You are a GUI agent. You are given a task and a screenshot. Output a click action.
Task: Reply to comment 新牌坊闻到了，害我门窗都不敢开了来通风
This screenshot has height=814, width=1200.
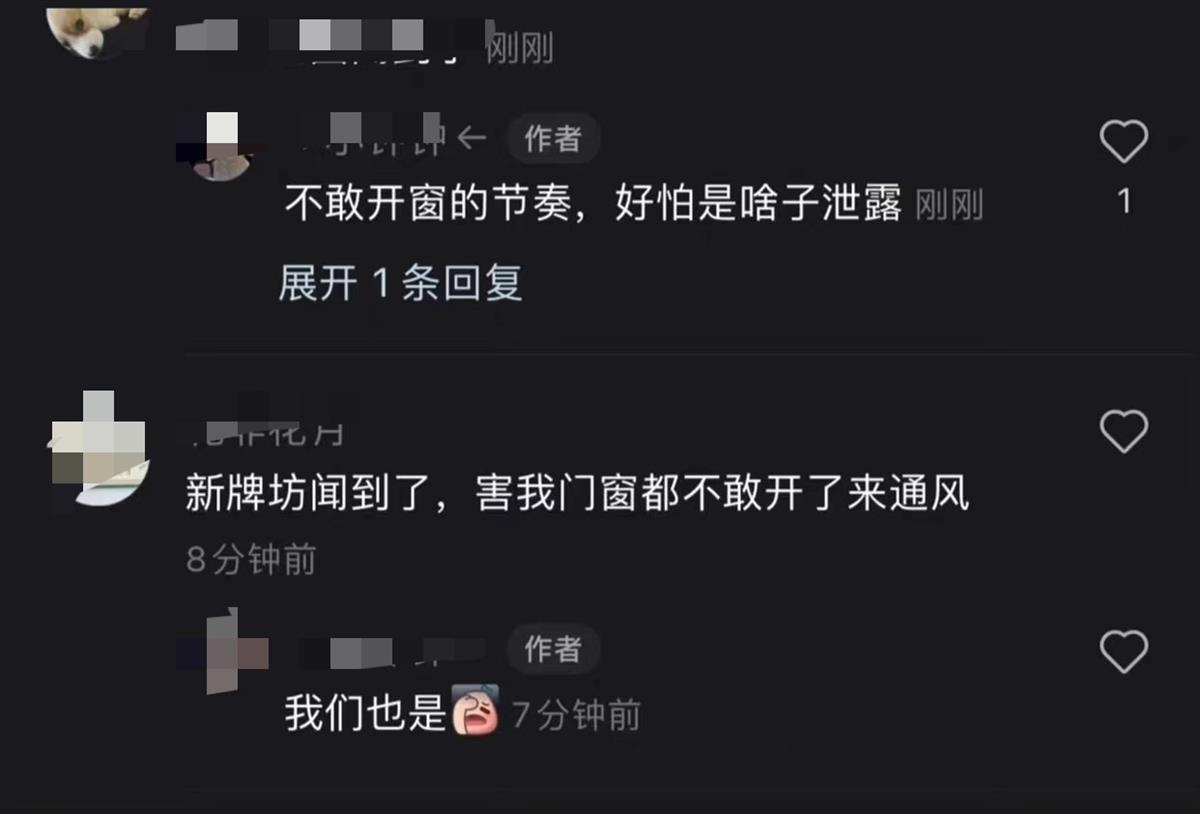click(577, 494)
